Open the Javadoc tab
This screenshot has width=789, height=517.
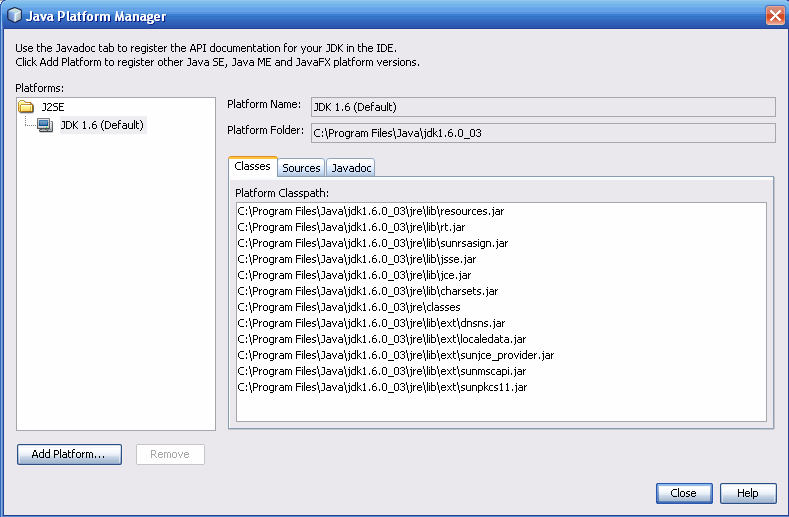351,168
